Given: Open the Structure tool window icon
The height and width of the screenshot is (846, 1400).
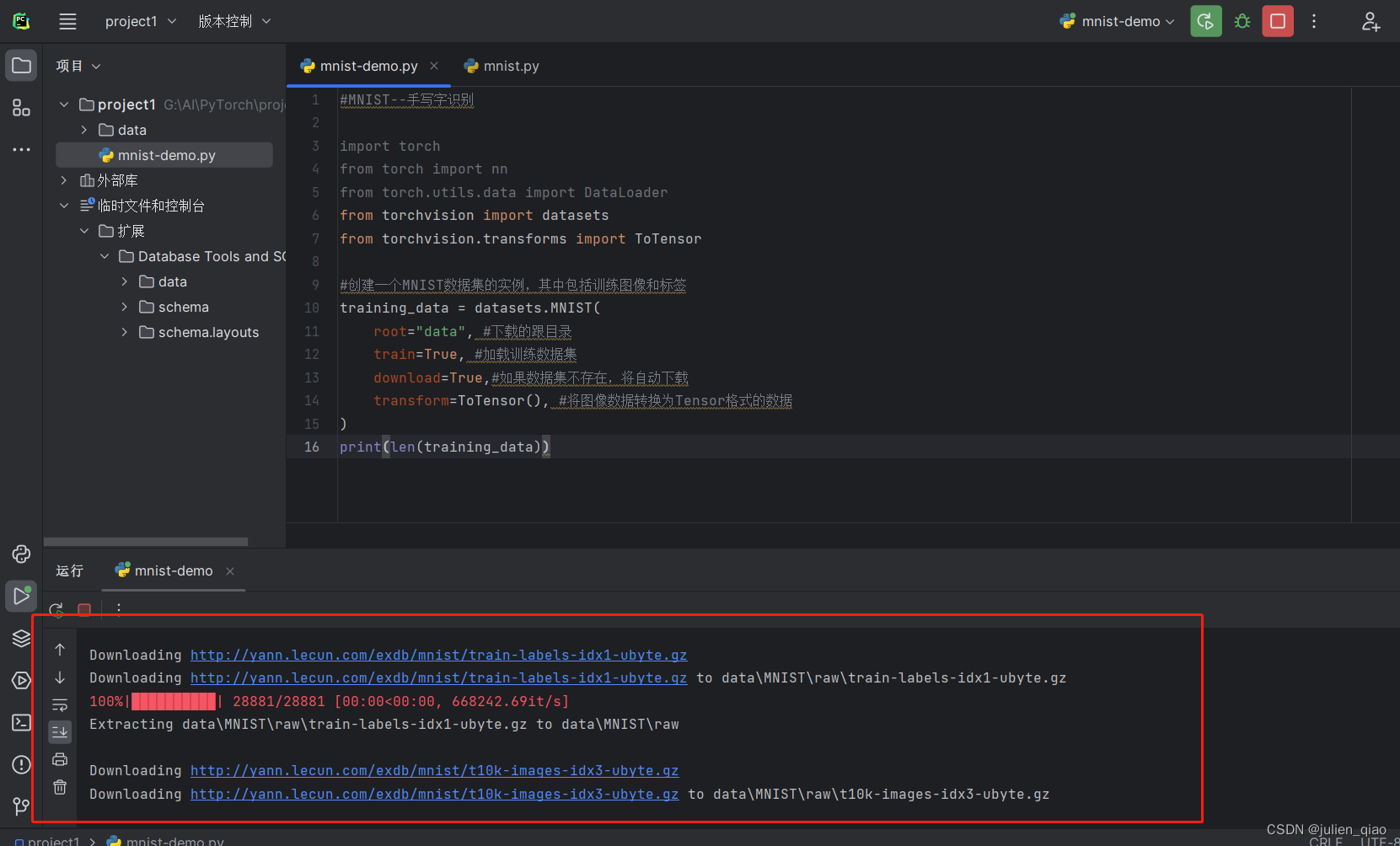Looking at the screenshot, I should [21, 108].
